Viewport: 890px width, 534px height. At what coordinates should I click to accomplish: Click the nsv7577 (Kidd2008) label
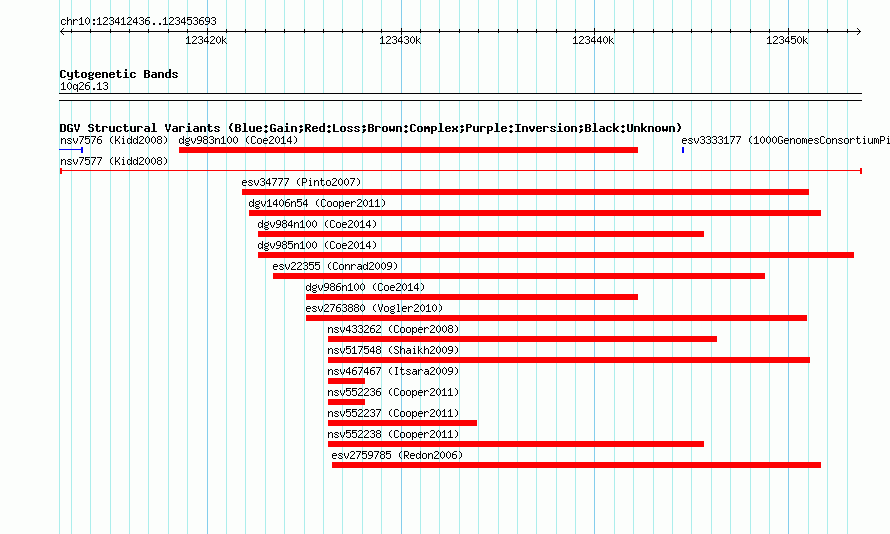(114, 161)
